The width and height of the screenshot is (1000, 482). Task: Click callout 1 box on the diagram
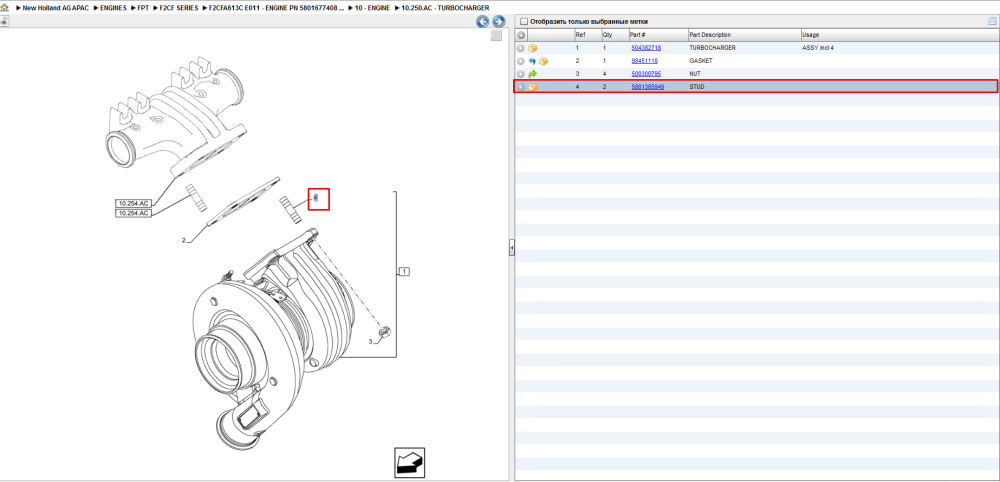pyautogui.click(x=404, y=272)
